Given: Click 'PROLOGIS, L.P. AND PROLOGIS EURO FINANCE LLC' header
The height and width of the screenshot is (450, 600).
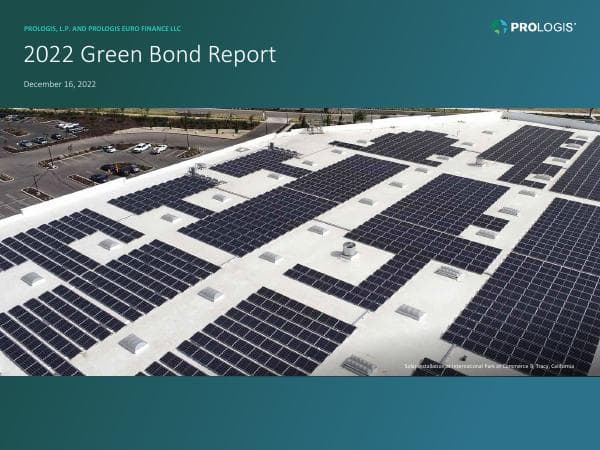Looking at the screenshot, I should click(x=102, y=29).
